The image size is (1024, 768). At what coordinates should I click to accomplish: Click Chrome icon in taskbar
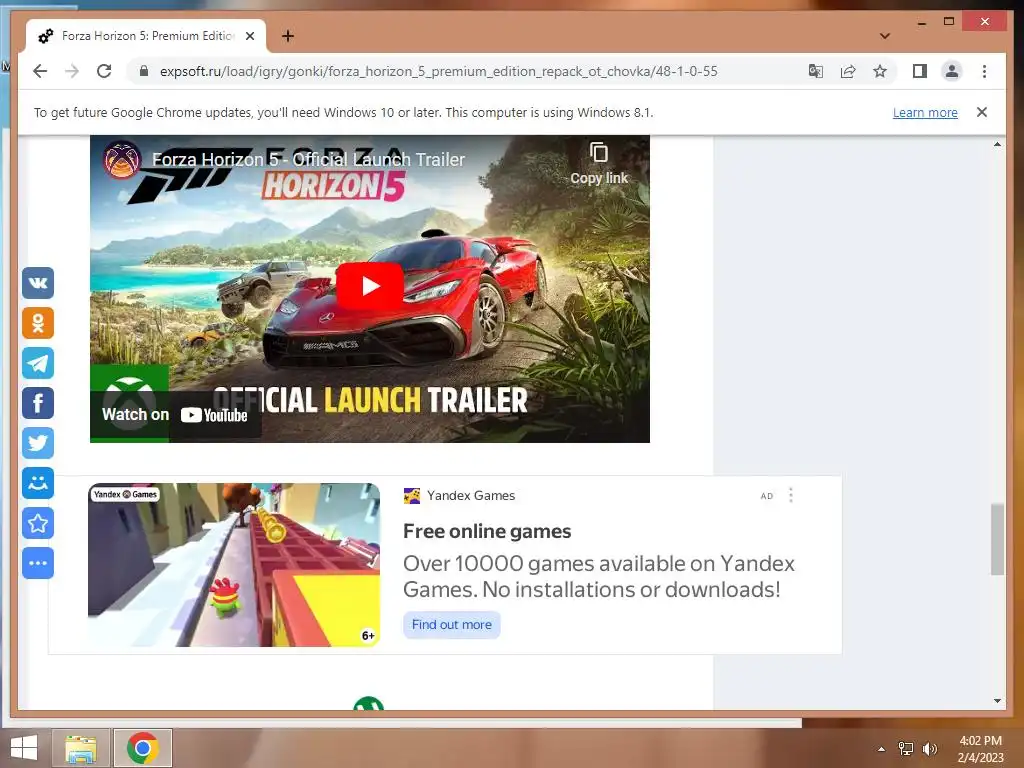pos(143,748)
